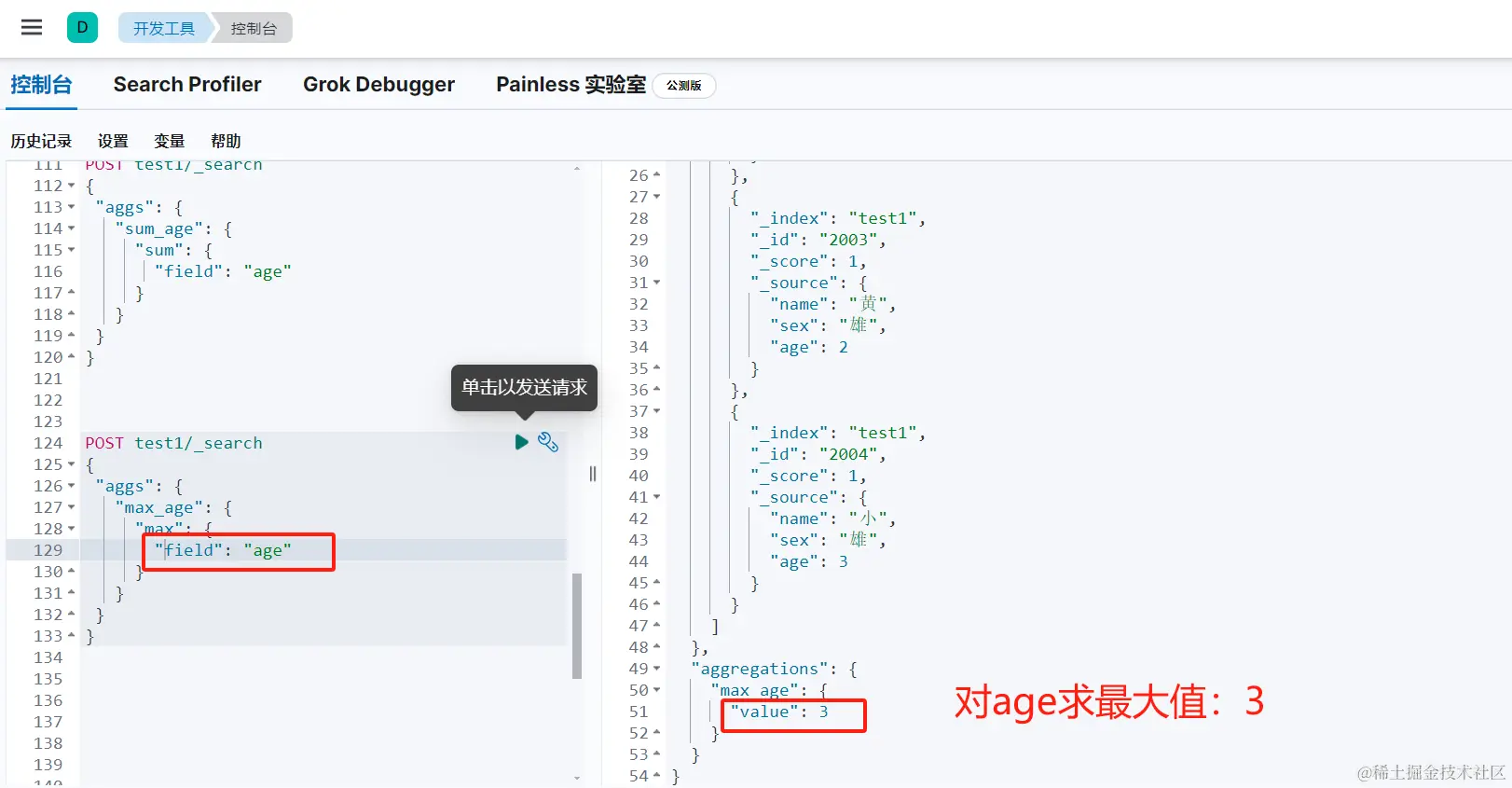
Task: Collapse aggregations block at line 49
Action: click(656, 669)
